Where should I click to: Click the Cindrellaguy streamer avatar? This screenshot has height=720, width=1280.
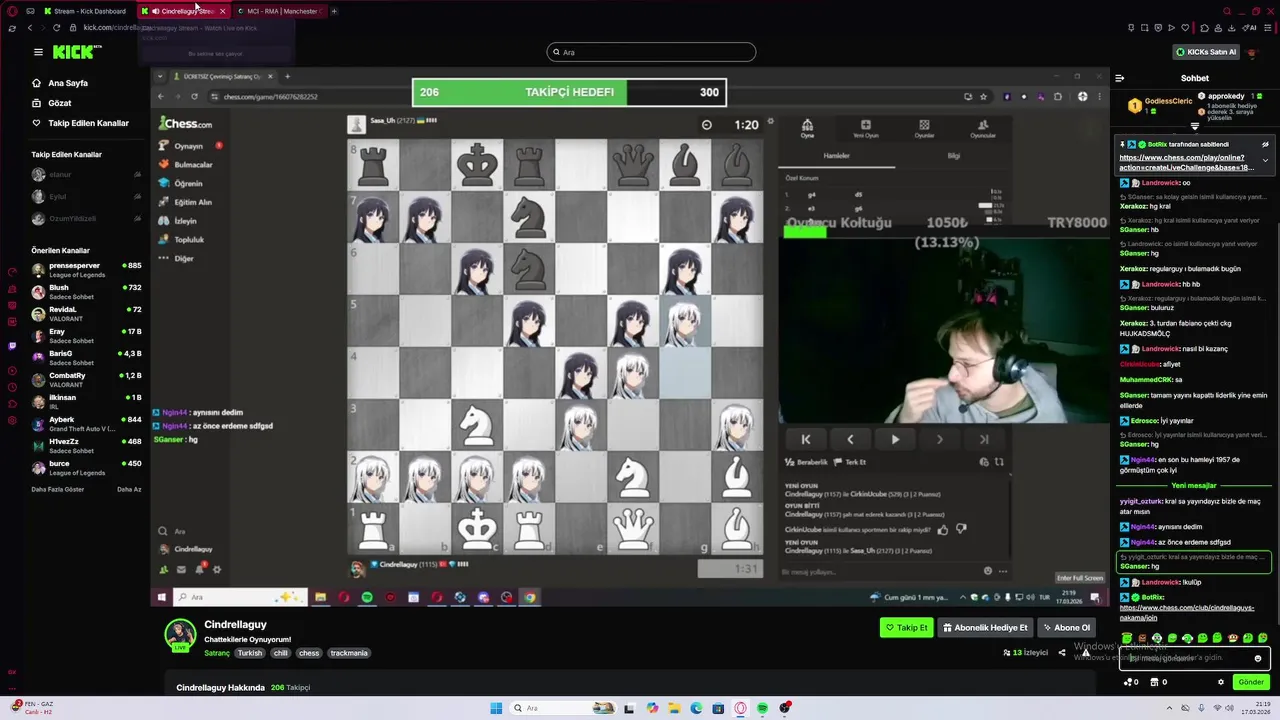click(x=180, y=634)
